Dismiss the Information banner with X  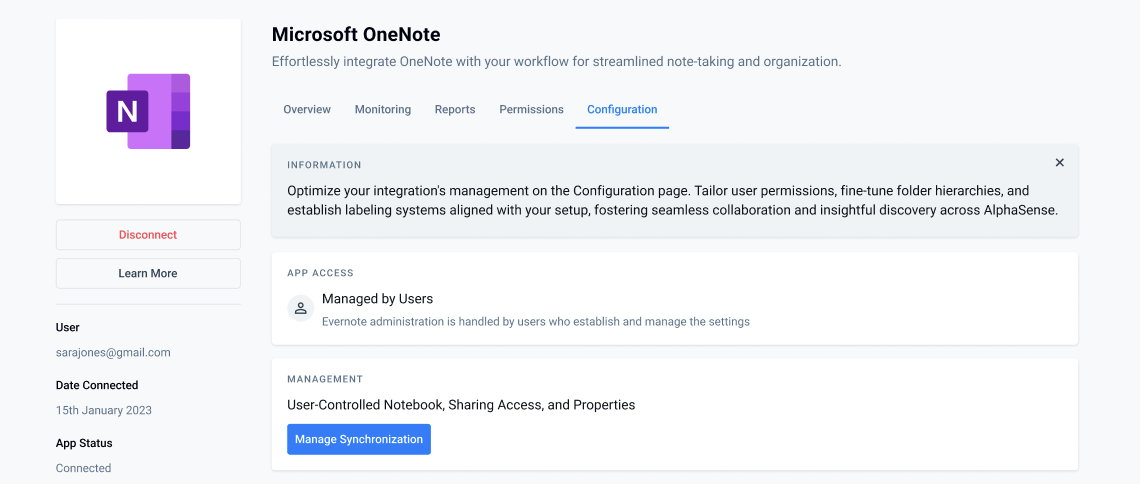[1059, 163]
